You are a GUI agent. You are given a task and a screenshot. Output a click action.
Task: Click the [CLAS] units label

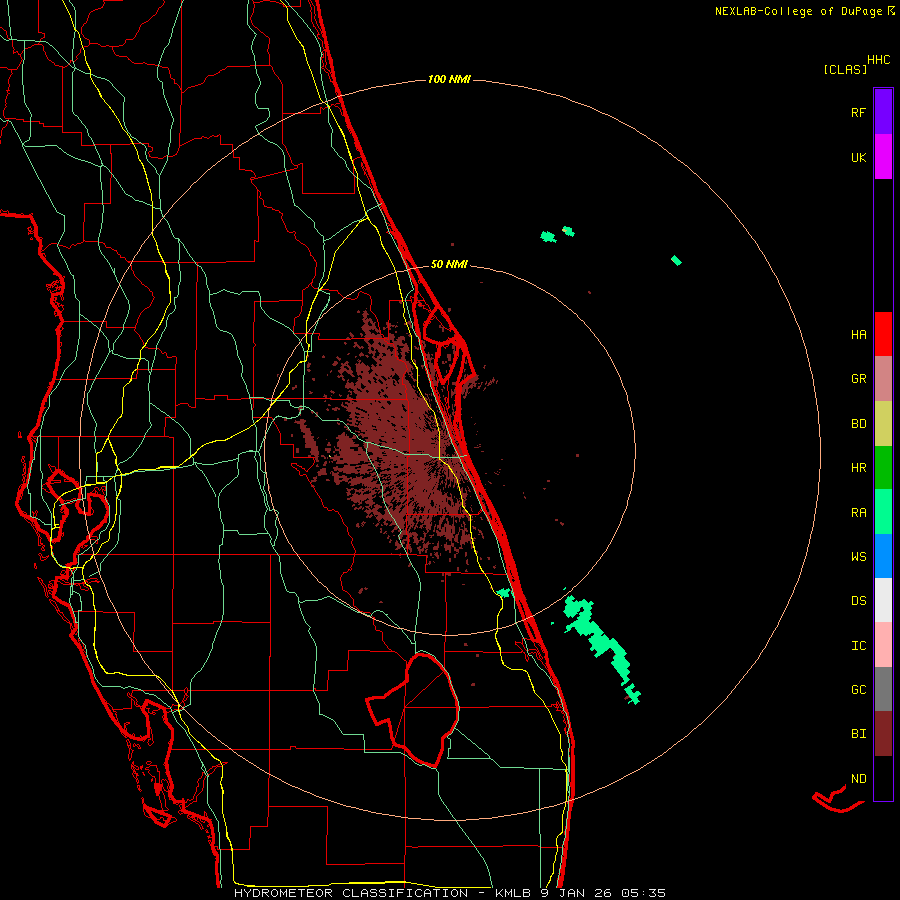[845, 69]
